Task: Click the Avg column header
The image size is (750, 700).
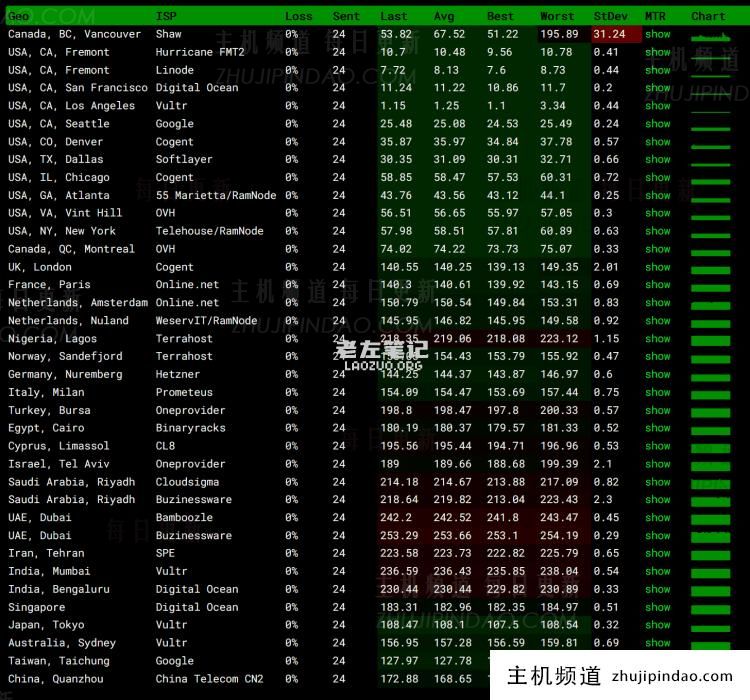Action: coord(443,16)
